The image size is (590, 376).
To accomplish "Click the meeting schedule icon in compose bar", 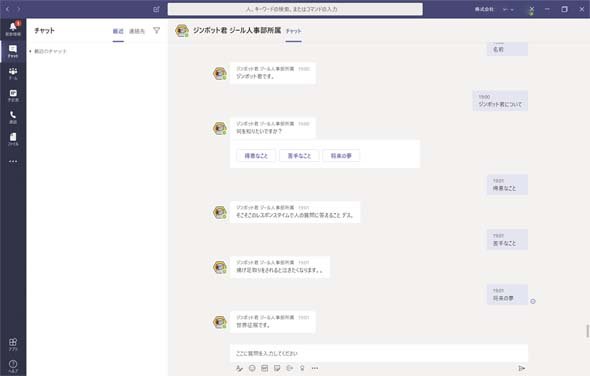I will pos(289,368).
